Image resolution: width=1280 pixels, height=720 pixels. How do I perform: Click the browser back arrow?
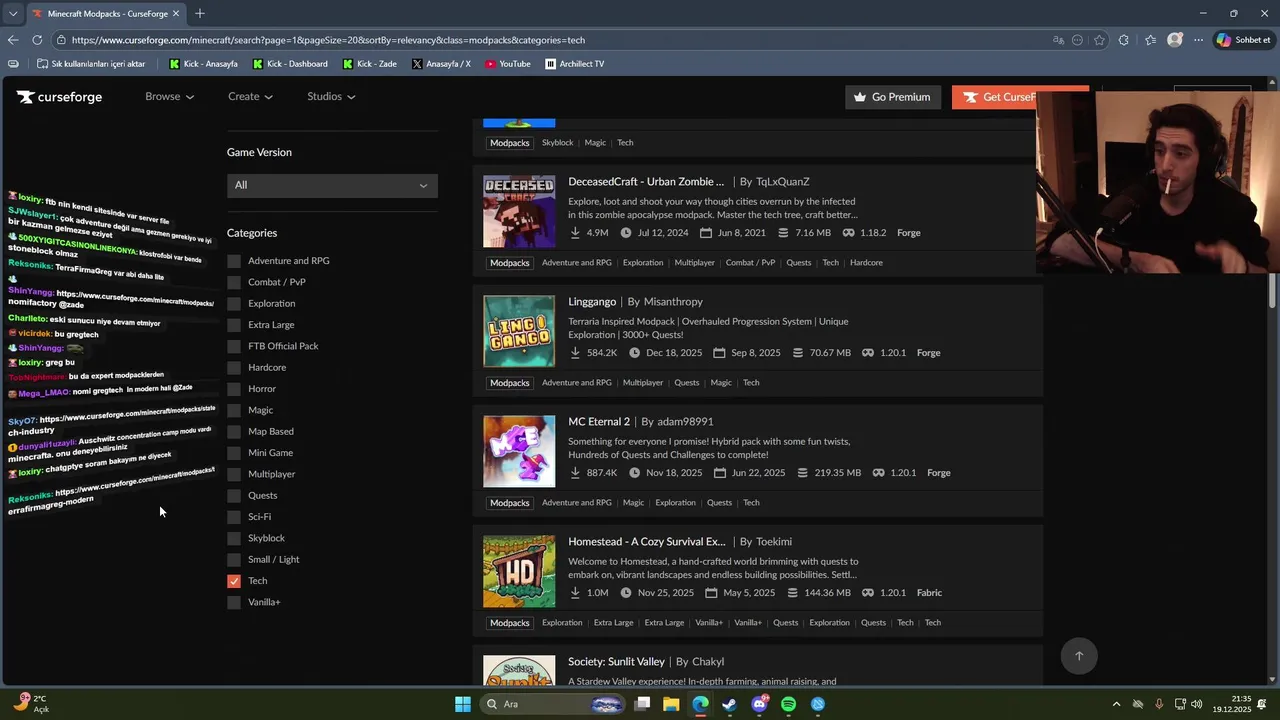(13, 40)
